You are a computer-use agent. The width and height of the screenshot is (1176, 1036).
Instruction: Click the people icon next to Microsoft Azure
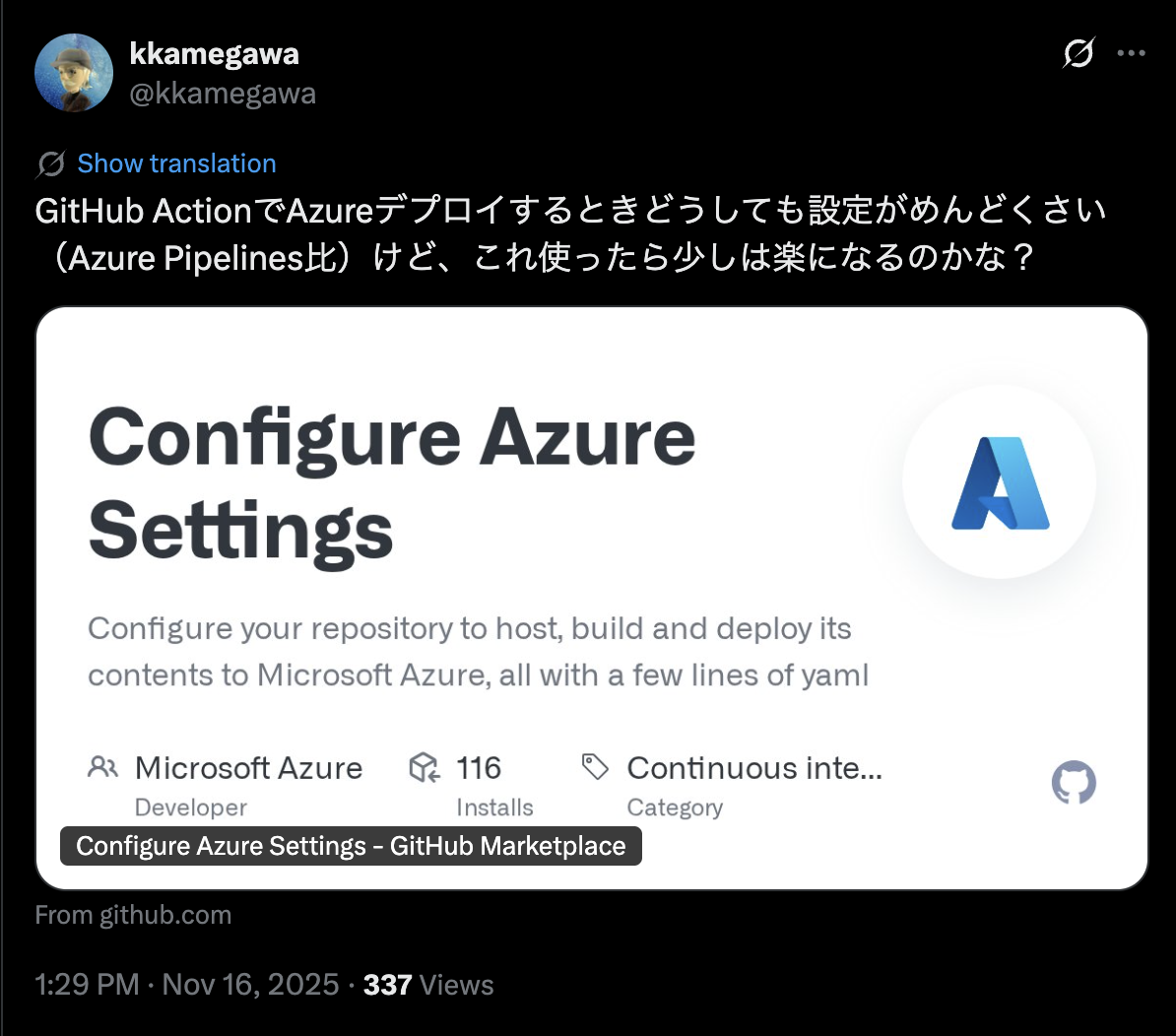tap(102, 766)
